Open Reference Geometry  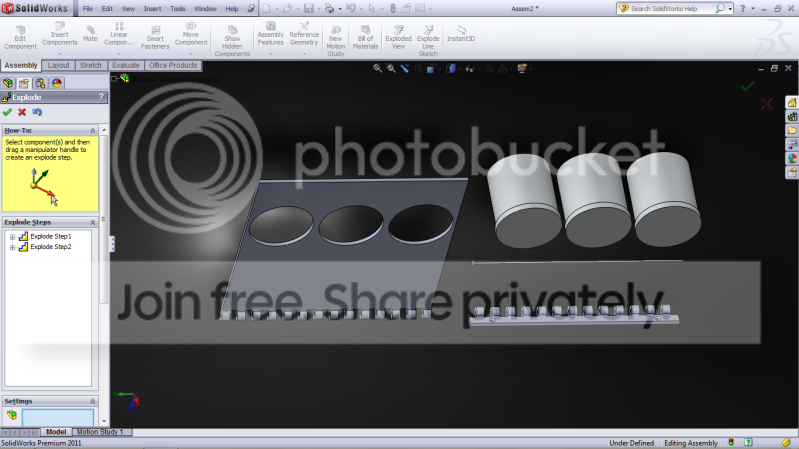click(x=304, y=34)
